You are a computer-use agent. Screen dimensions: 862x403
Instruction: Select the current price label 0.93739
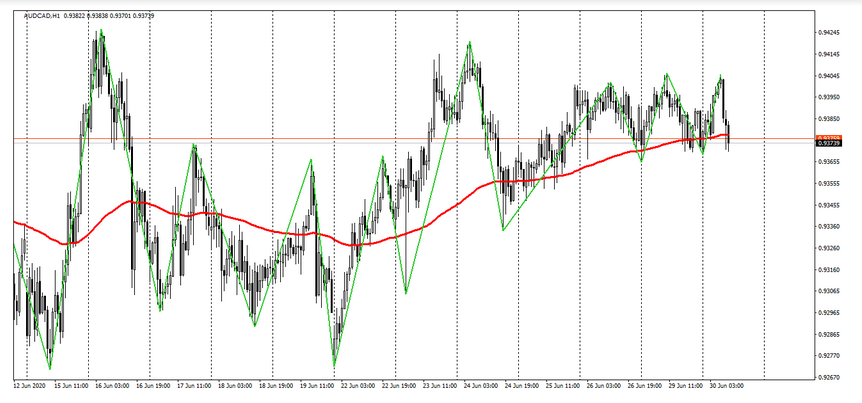coord(827,144)
